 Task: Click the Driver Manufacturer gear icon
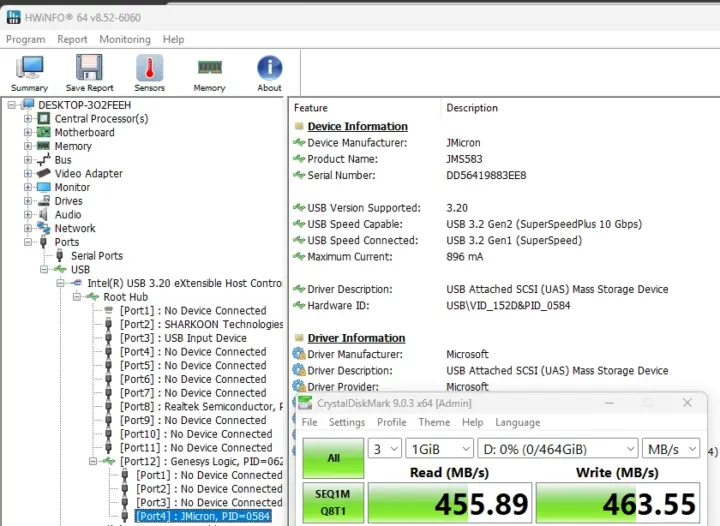(x=299, y=354)
